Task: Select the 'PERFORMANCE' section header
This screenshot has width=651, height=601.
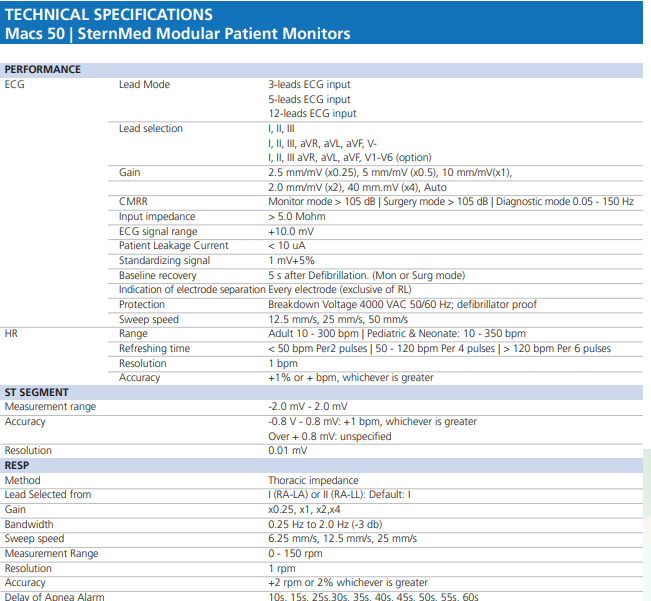Action: [x=43, y=69]
